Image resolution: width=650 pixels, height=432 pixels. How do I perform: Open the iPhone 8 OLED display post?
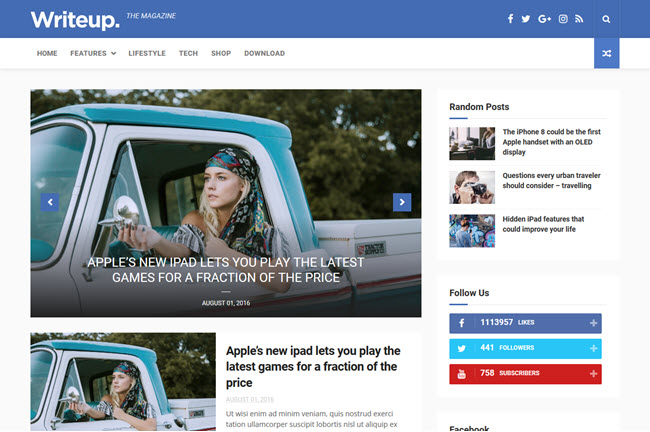click(551, 142)
